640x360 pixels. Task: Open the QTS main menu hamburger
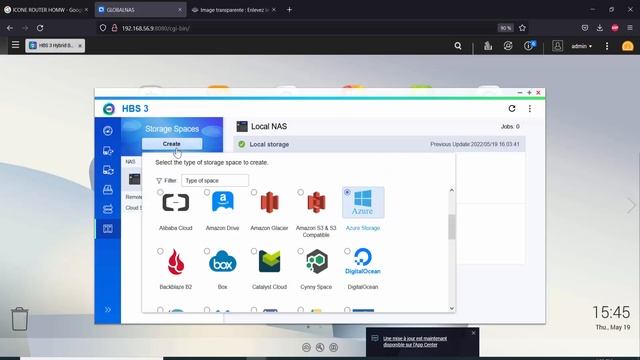click(x=16, y=44)
